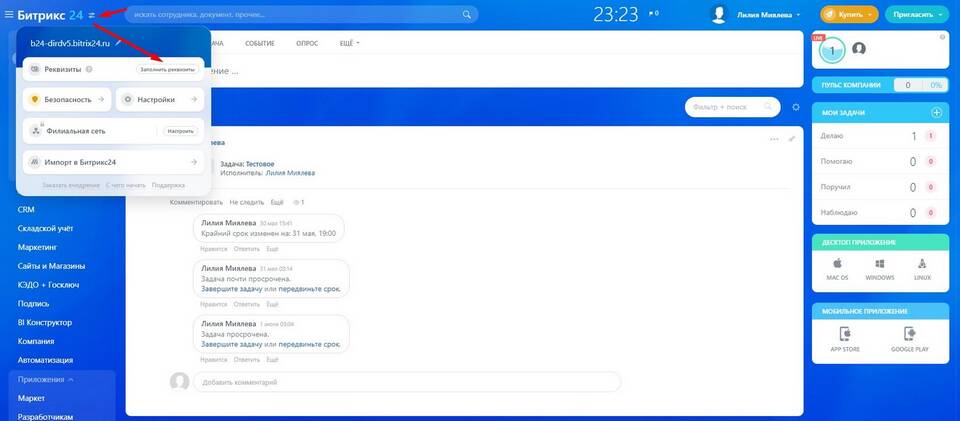960x421 pixels.
Task: Click the small settings icon in the live widget corner
Action: (942, 37)
